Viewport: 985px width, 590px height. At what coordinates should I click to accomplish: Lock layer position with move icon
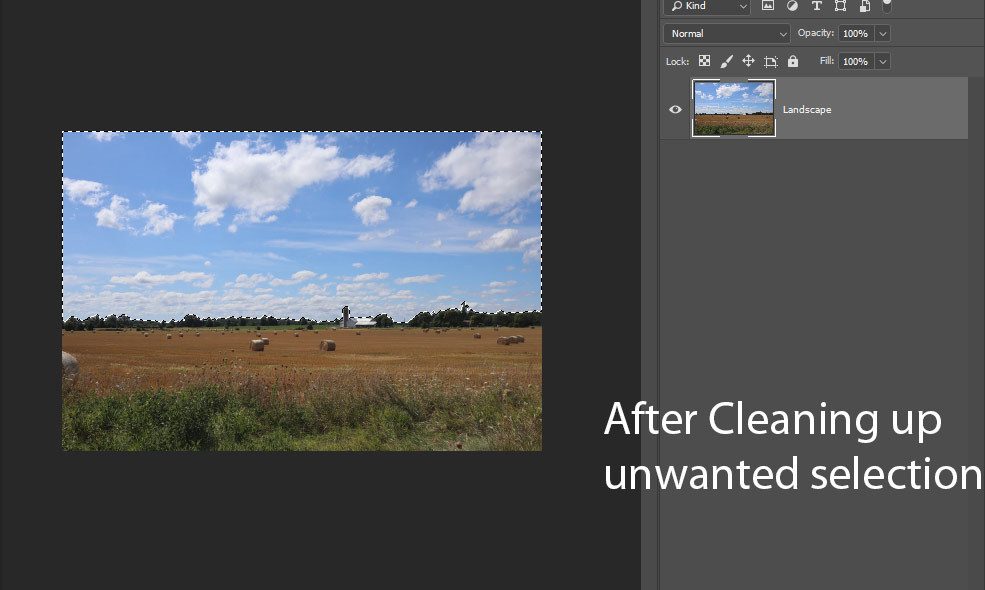748,61
